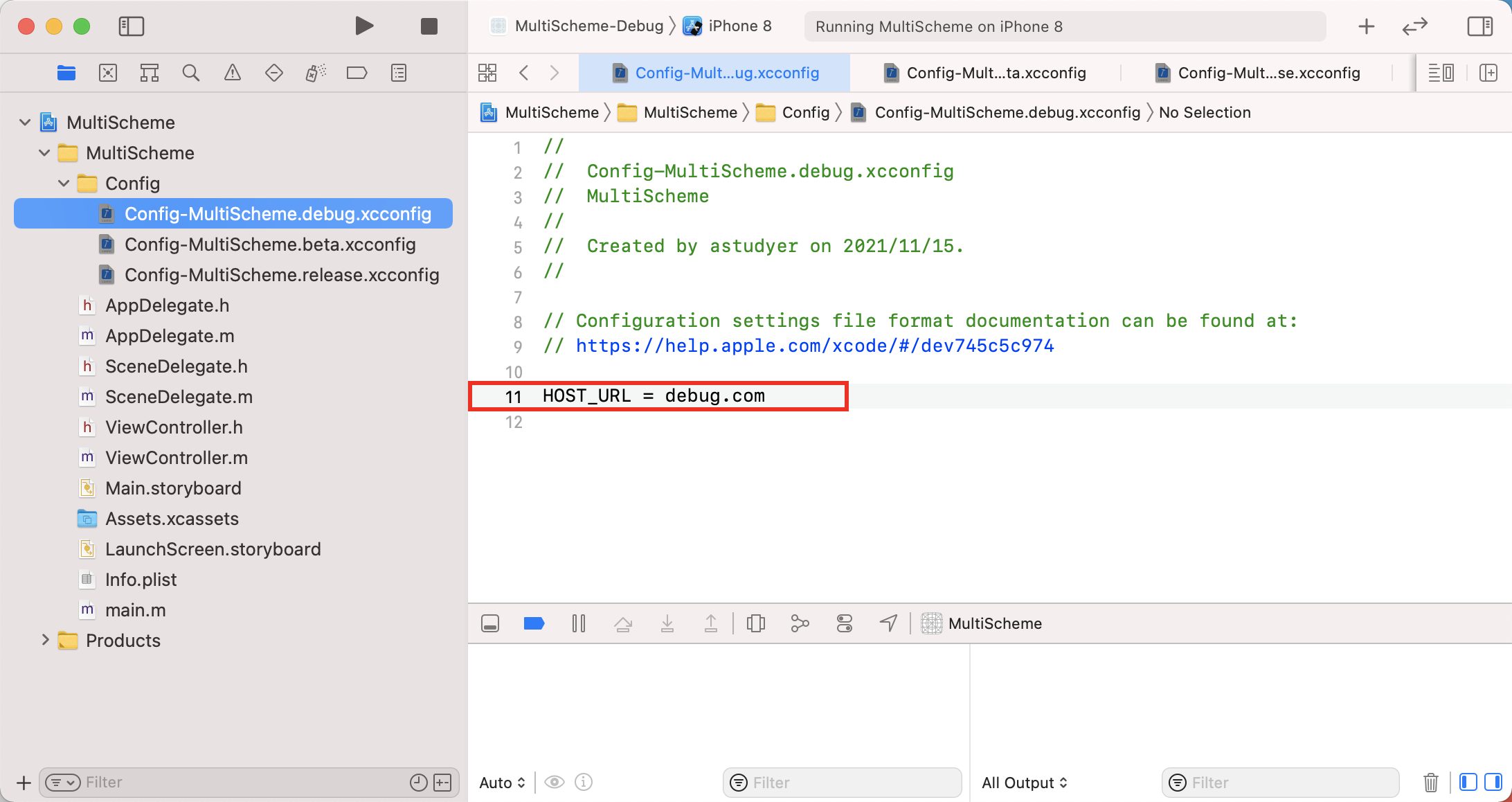Open the help.apple.com documentation link

tap(814, 346)
